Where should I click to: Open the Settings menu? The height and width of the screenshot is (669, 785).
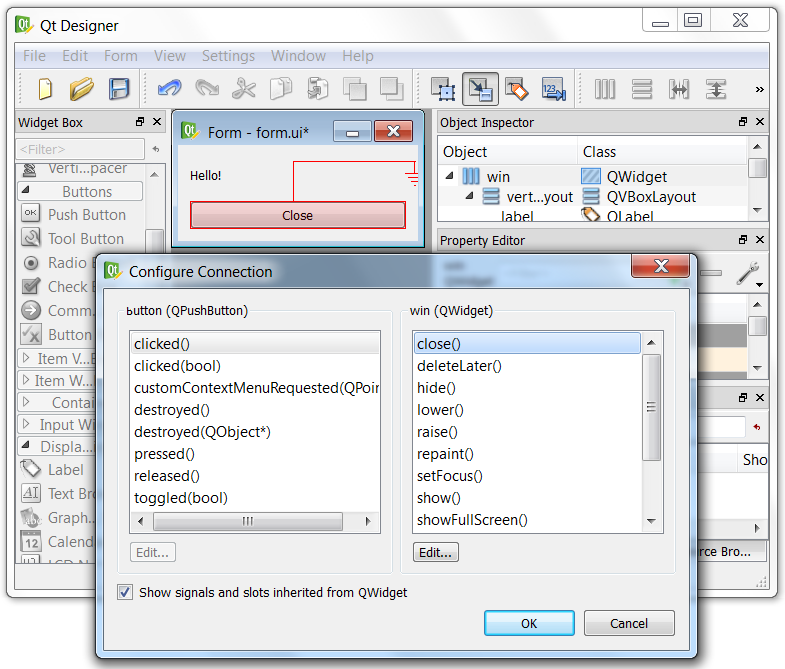point(228,56)
